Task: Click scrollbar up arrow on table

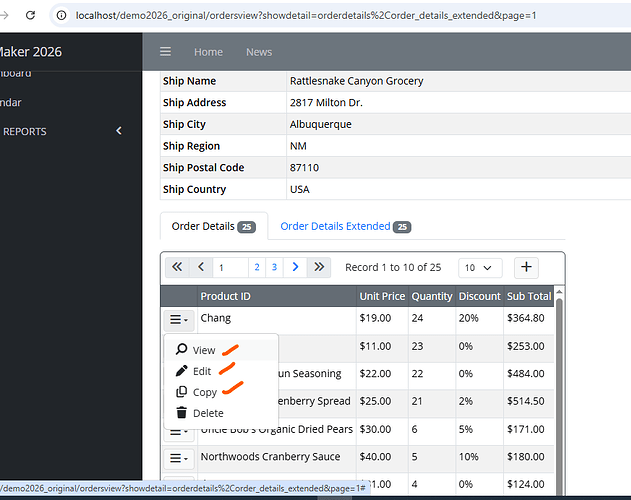Action: click(559, 291)
